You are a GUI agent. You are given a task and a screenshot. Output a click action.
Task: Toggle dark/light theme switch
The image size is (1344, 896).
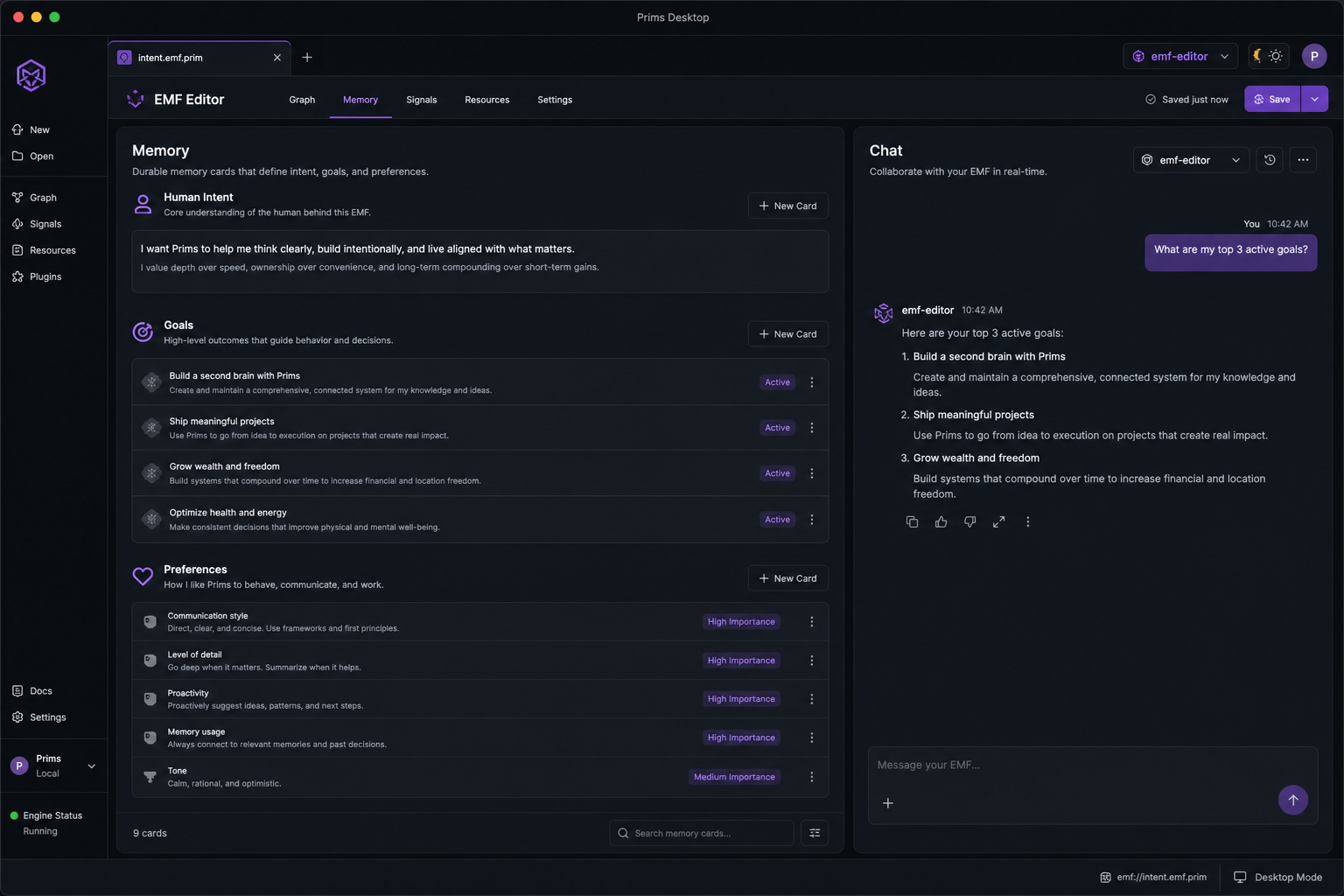coord(1268,56)
